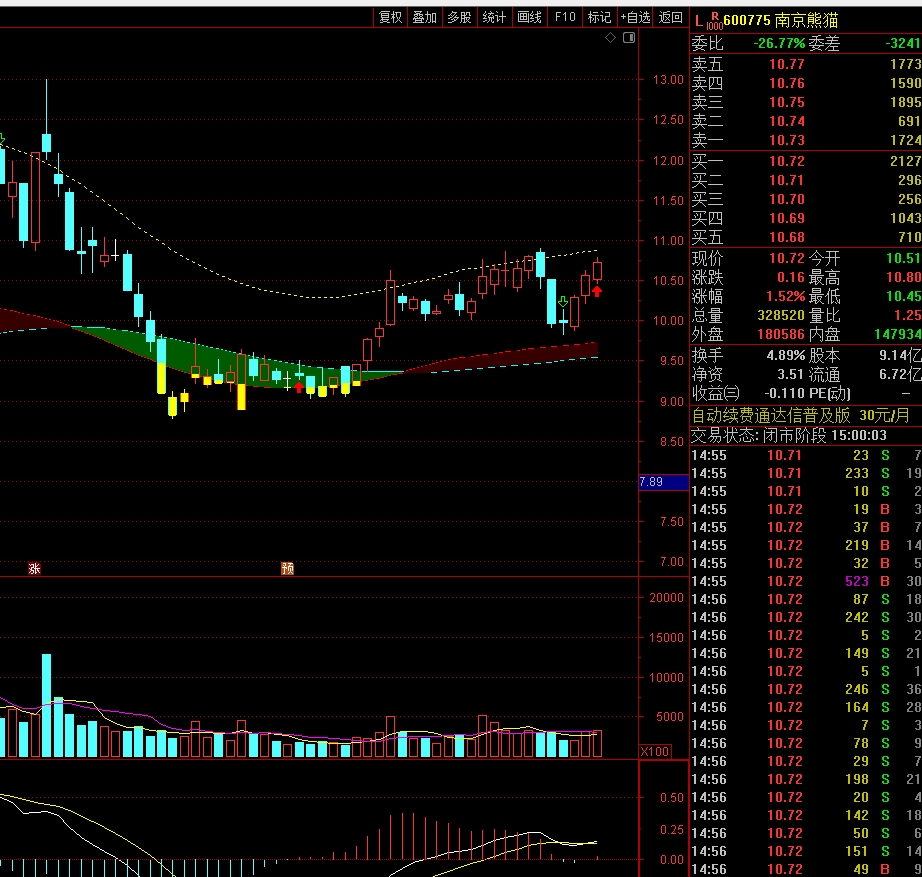Screen dimensions: 922x877
Task: Add stock via +自选 button
Action: tap(635, 18)
